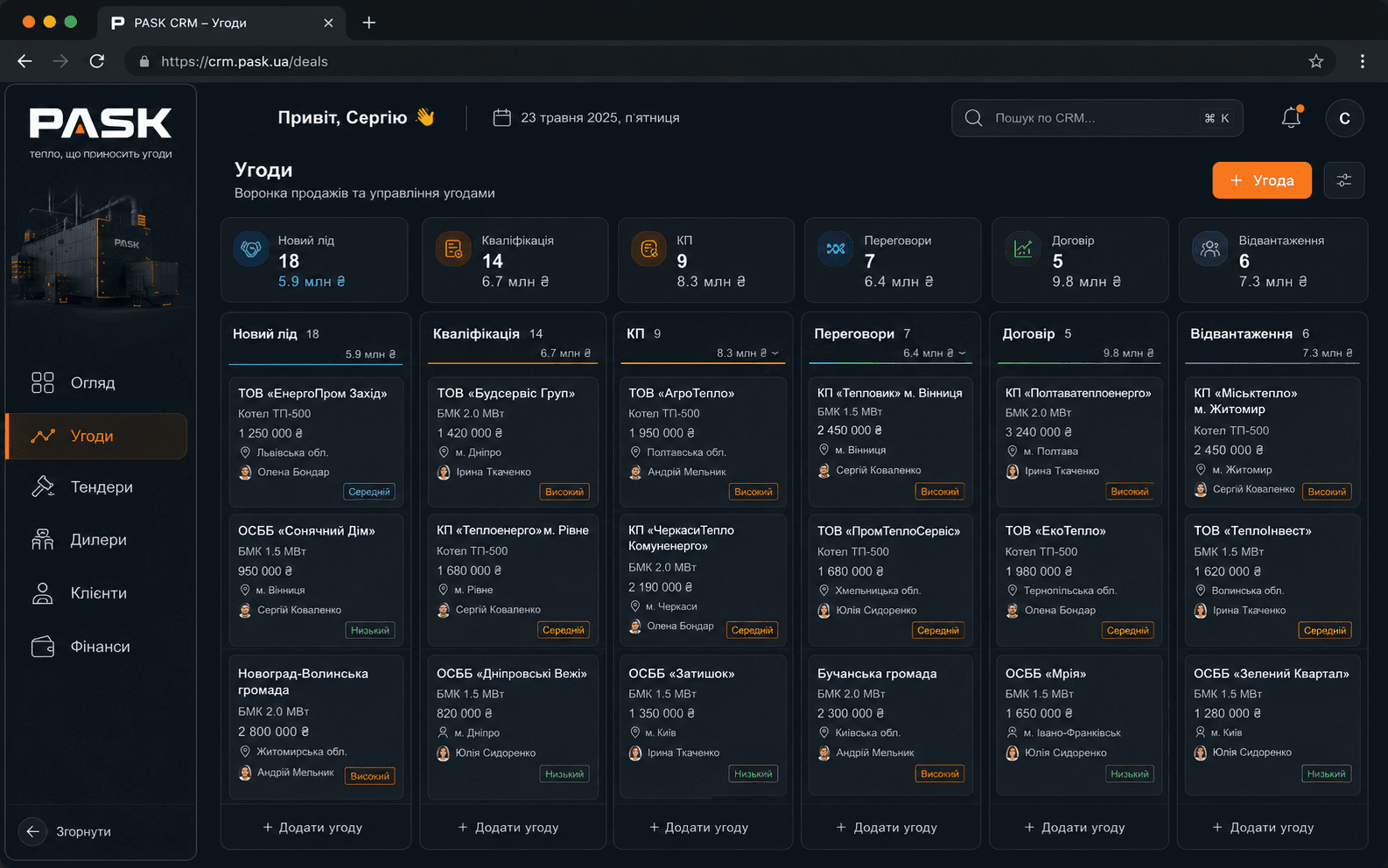Click search magnifier icon
This screenshot has height=868, width=1388.
[x=973, y=117]
